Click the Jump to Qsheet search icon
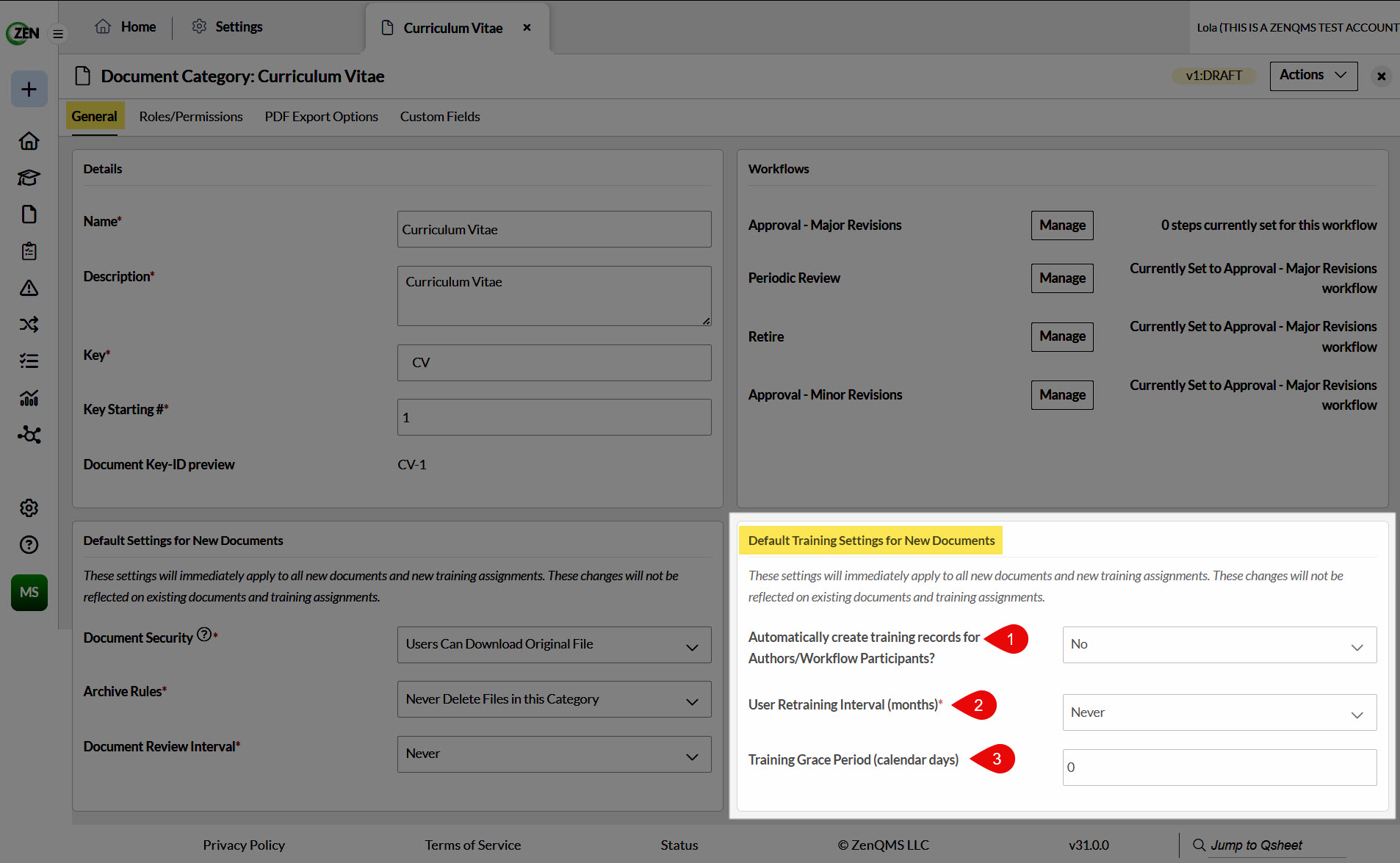The height and width of the screenshot is (863, 1400). click(1199, 845)
